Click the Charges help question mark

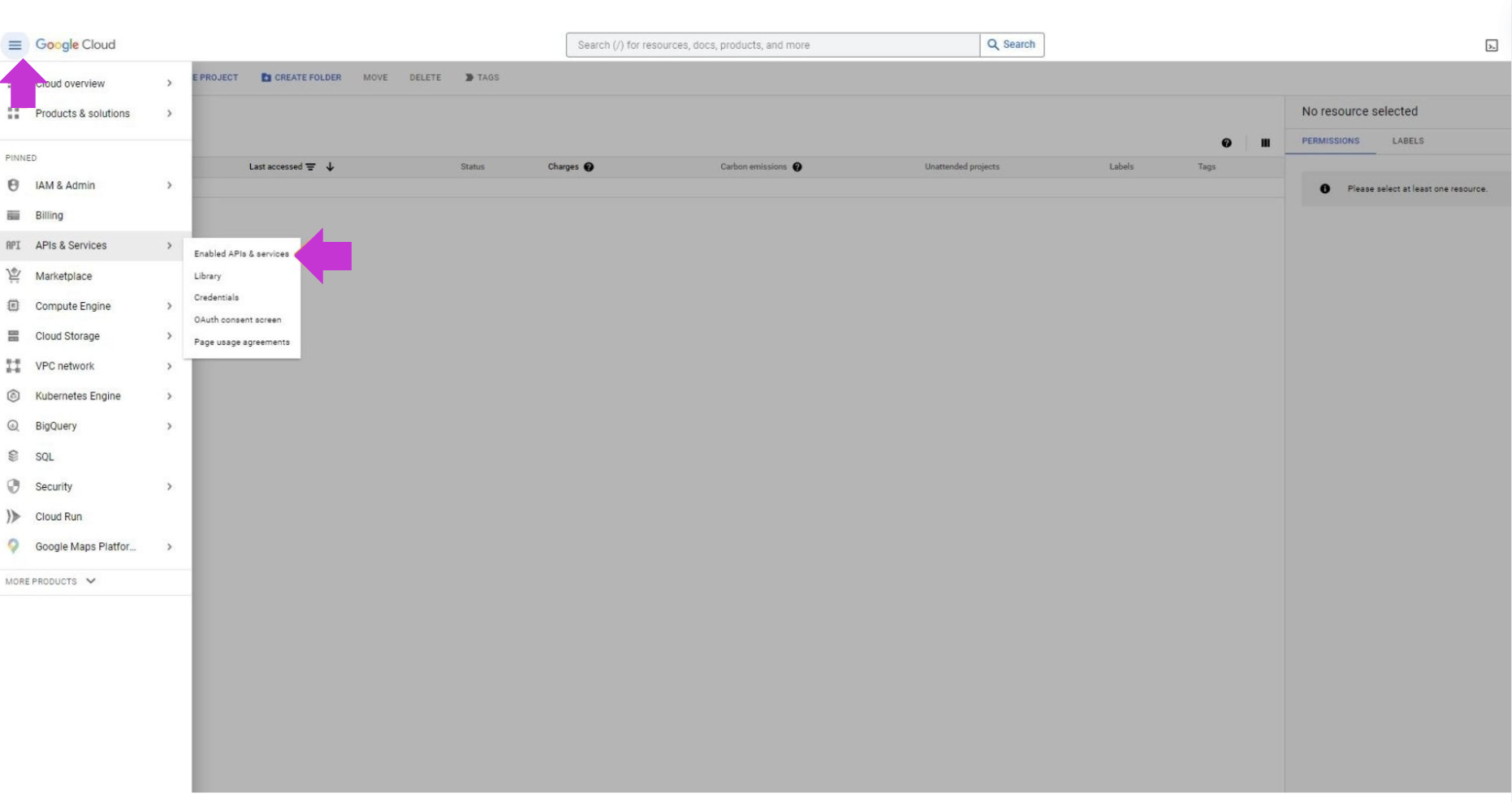click(x=589, y=166)
